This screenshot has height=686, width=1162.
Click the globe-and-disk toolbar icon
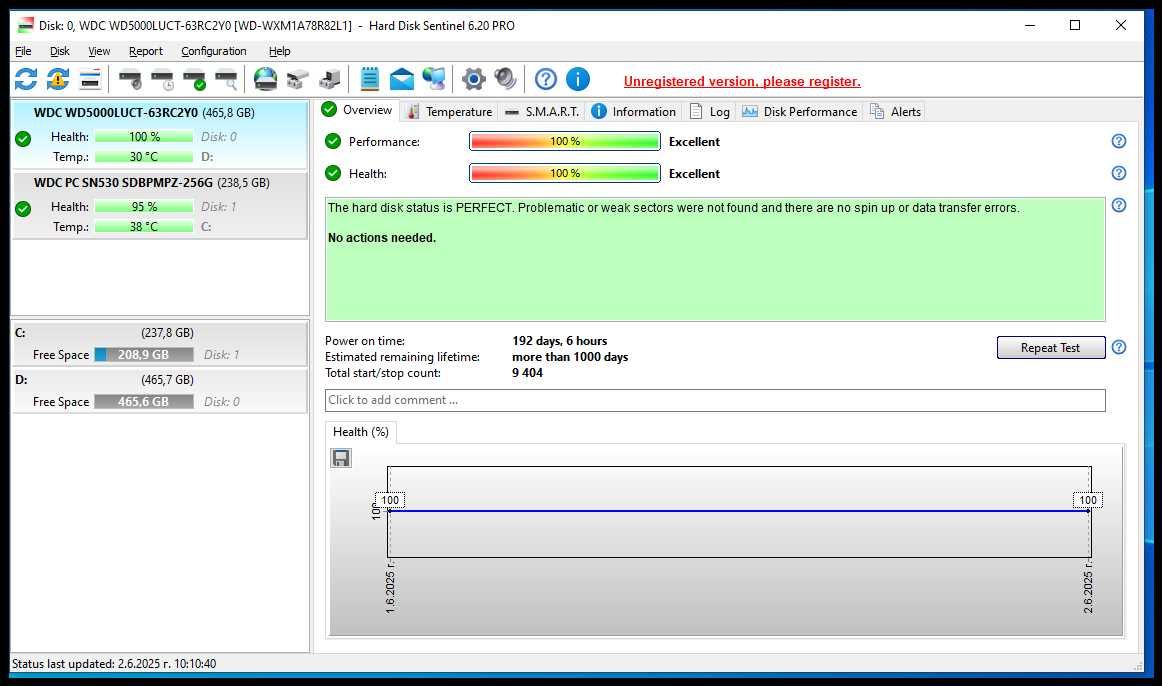click(x=265, y=79)
